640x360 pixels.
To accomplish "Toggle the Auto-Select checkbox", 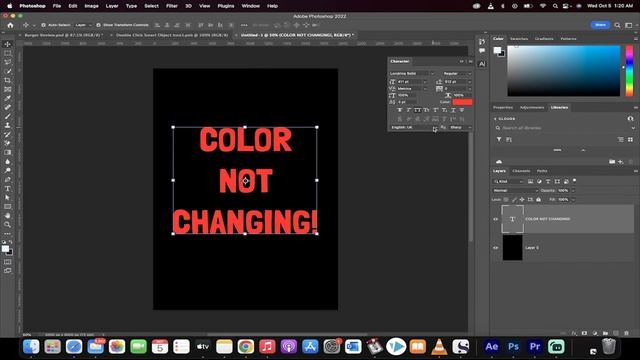I will click(x=43, y=25).
